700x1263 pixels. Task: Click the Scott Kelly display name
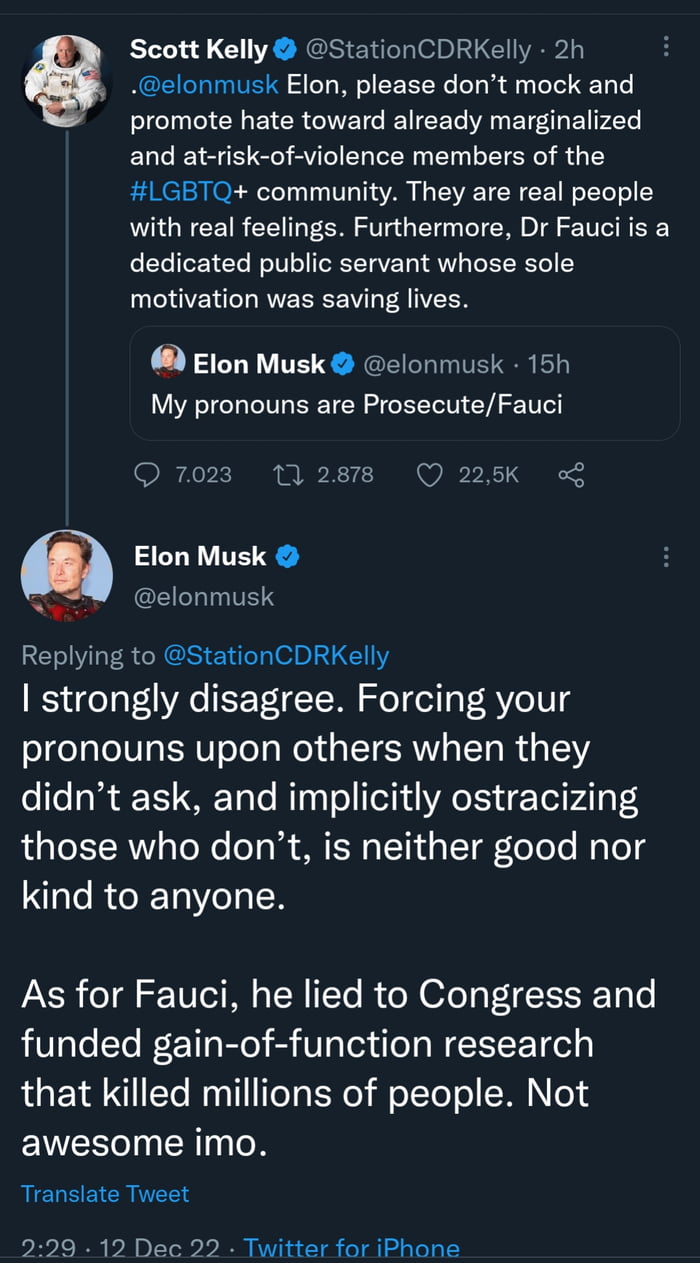199,49
